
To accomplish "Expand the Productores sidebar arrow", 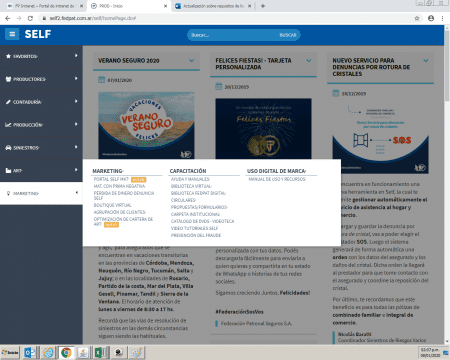I will pos(76,78).
